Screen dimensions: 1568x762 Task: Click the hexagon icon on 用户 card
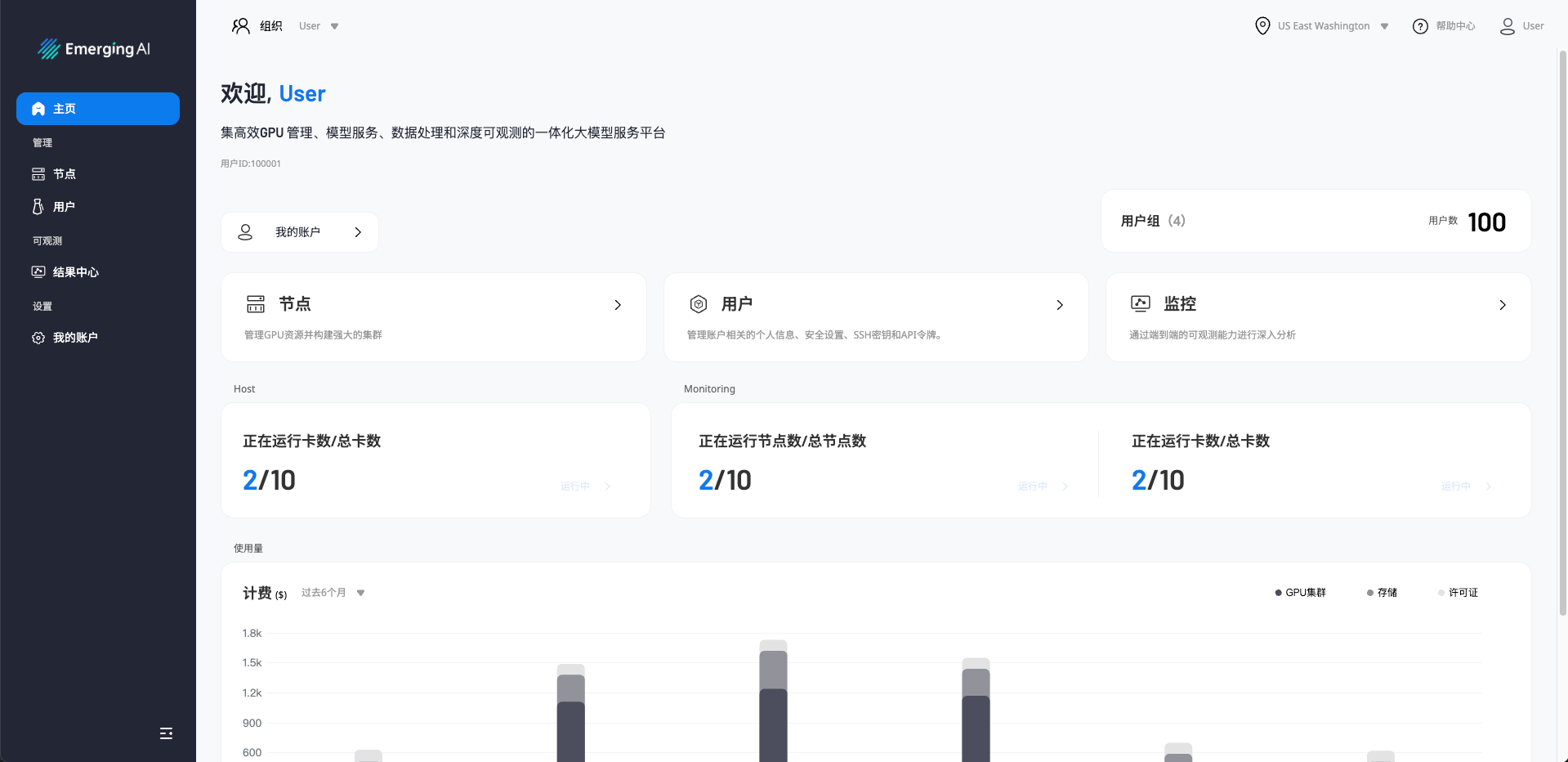699,304
